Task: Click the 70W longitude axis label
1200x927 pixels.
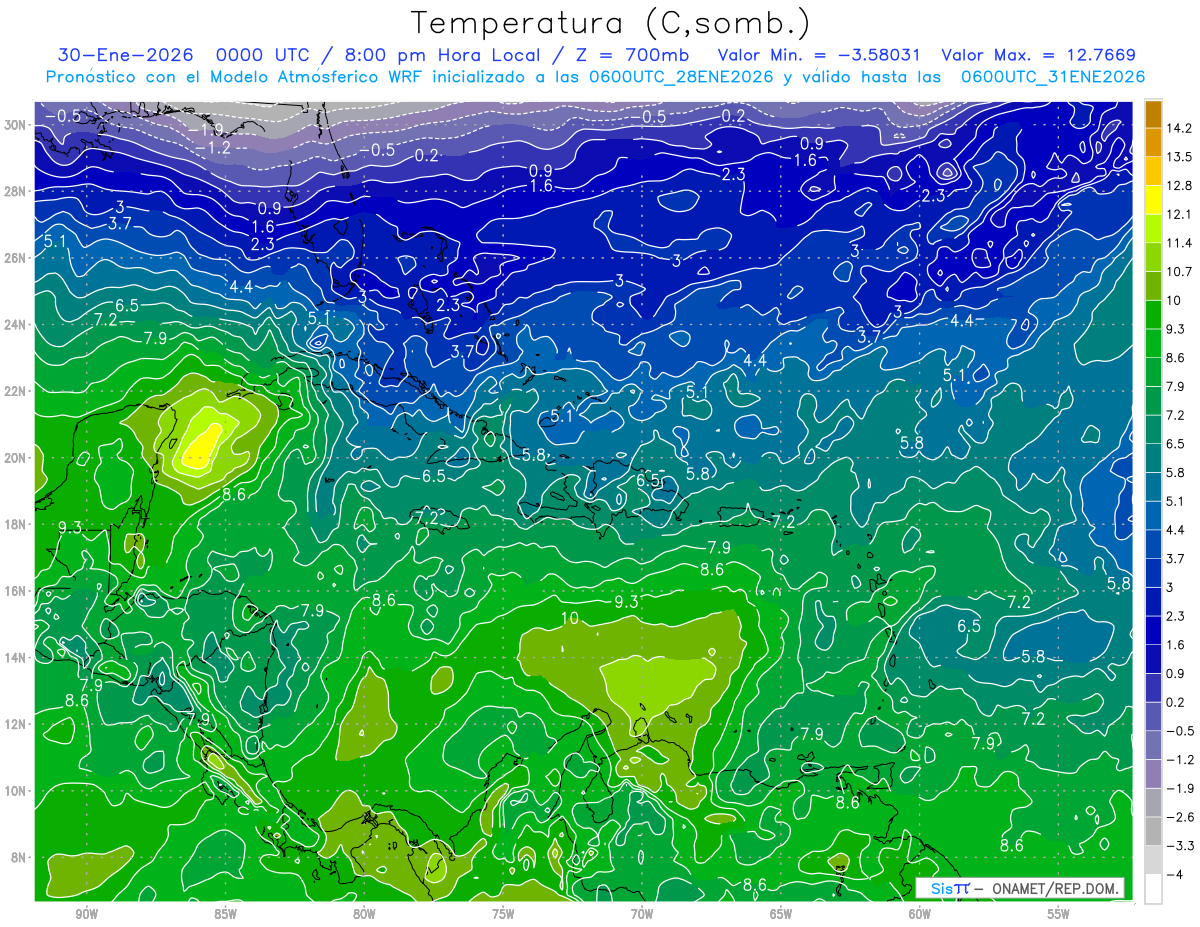Action: [642, 914]
